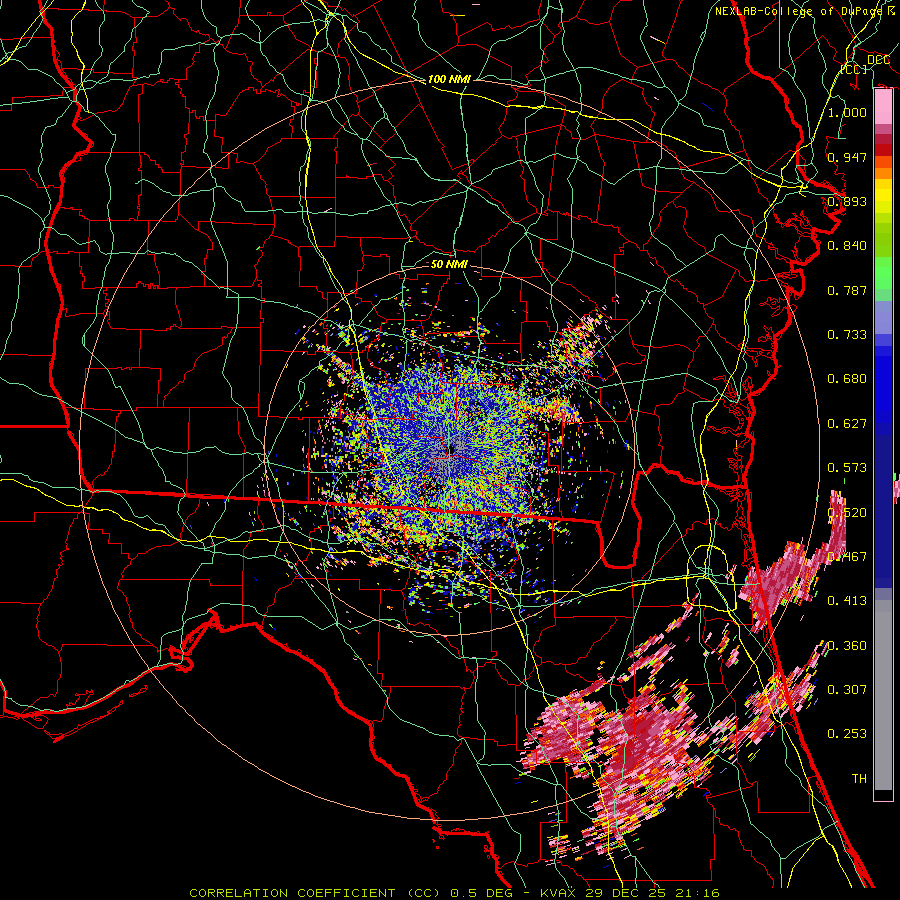Click the 0.680 color scale label
Image resolution: width=900 pixels, height=900 pixels.
pos(847,379)
